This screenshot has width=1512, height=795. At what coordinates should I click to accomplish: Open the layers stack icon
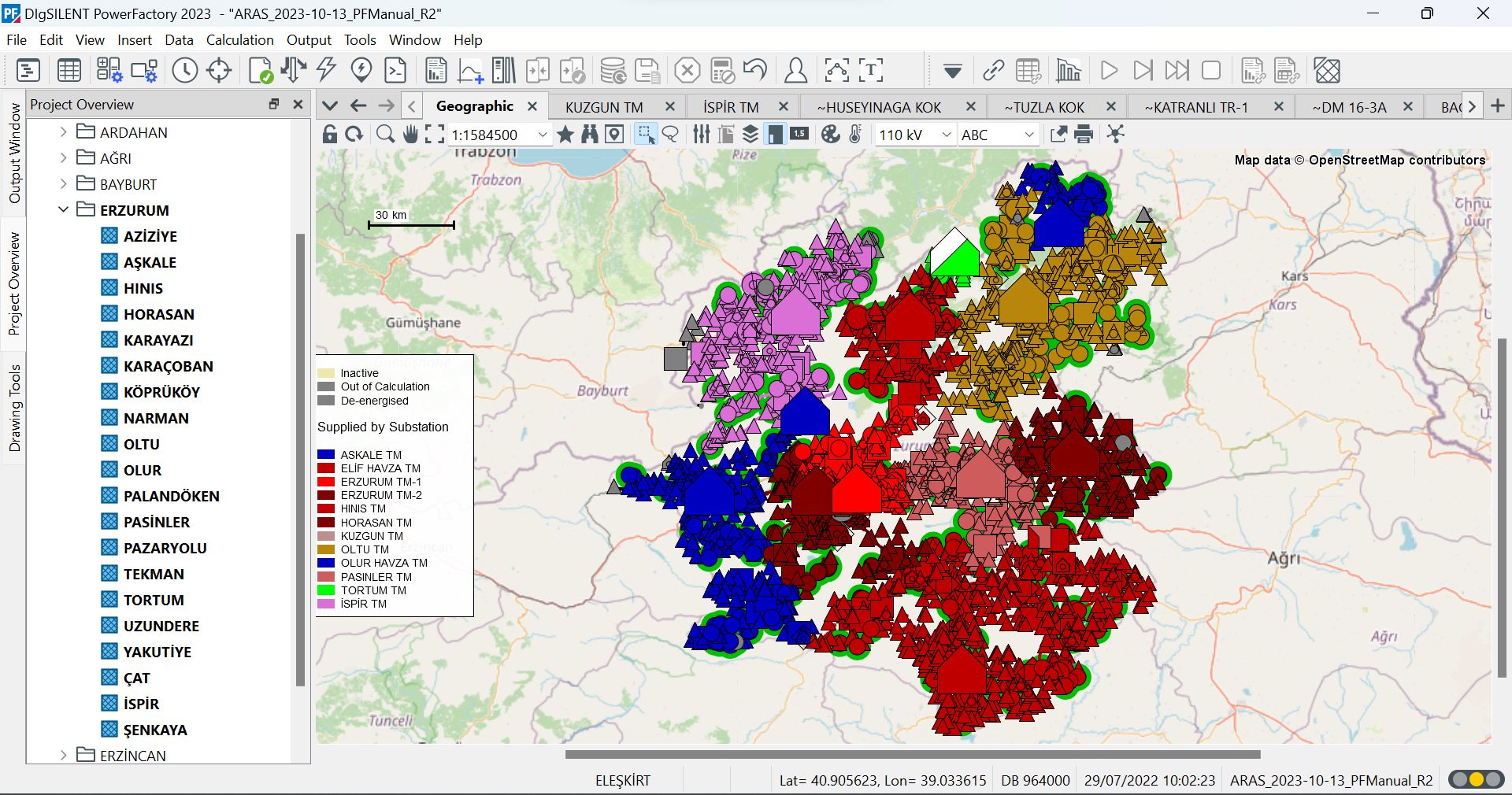[x=750, y=135]
